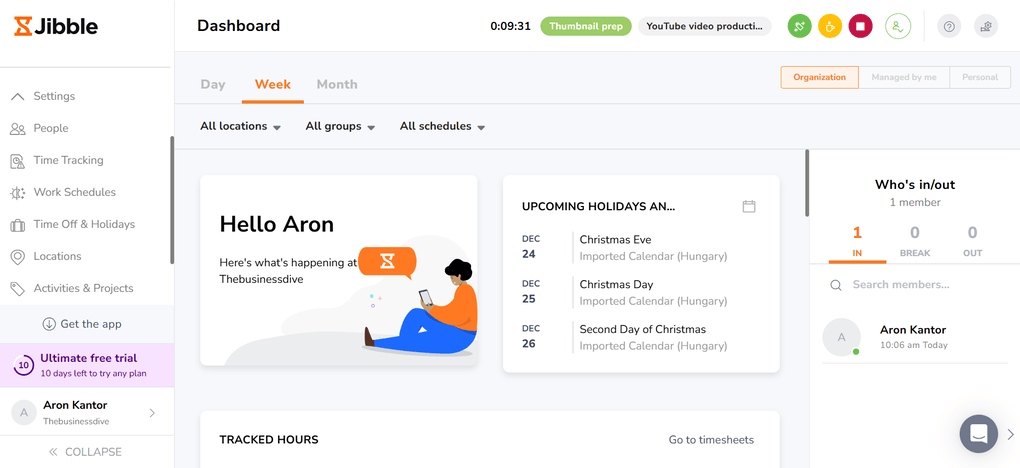Show the IN members tab
Image resolution: width=1020 pixels, height=468 pixels.
click(x=857, y=241)
